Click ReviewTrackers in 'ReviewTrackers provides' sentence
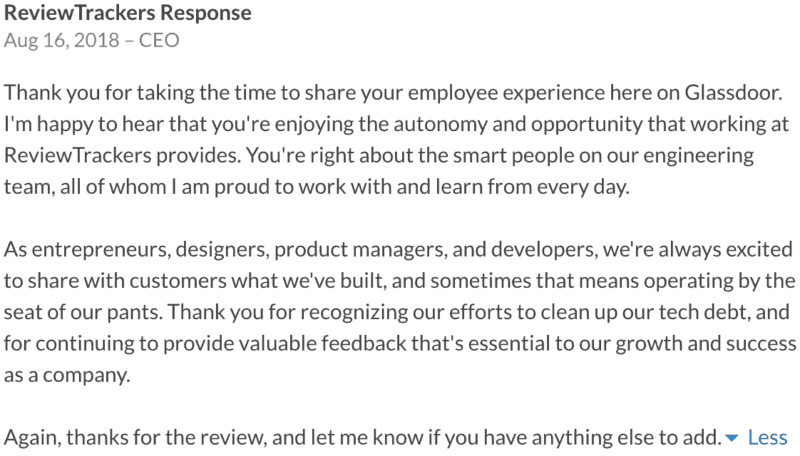Viewport: 800px width, 456px height. click(78, 155)
